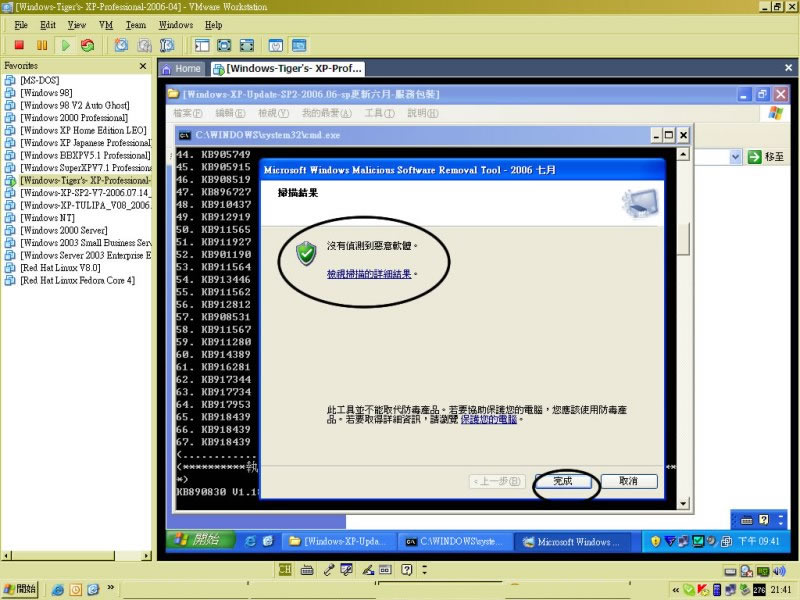Click the guest security shield tray icon
This screenshot has width=800, height=600.
(x=656, y=541)
